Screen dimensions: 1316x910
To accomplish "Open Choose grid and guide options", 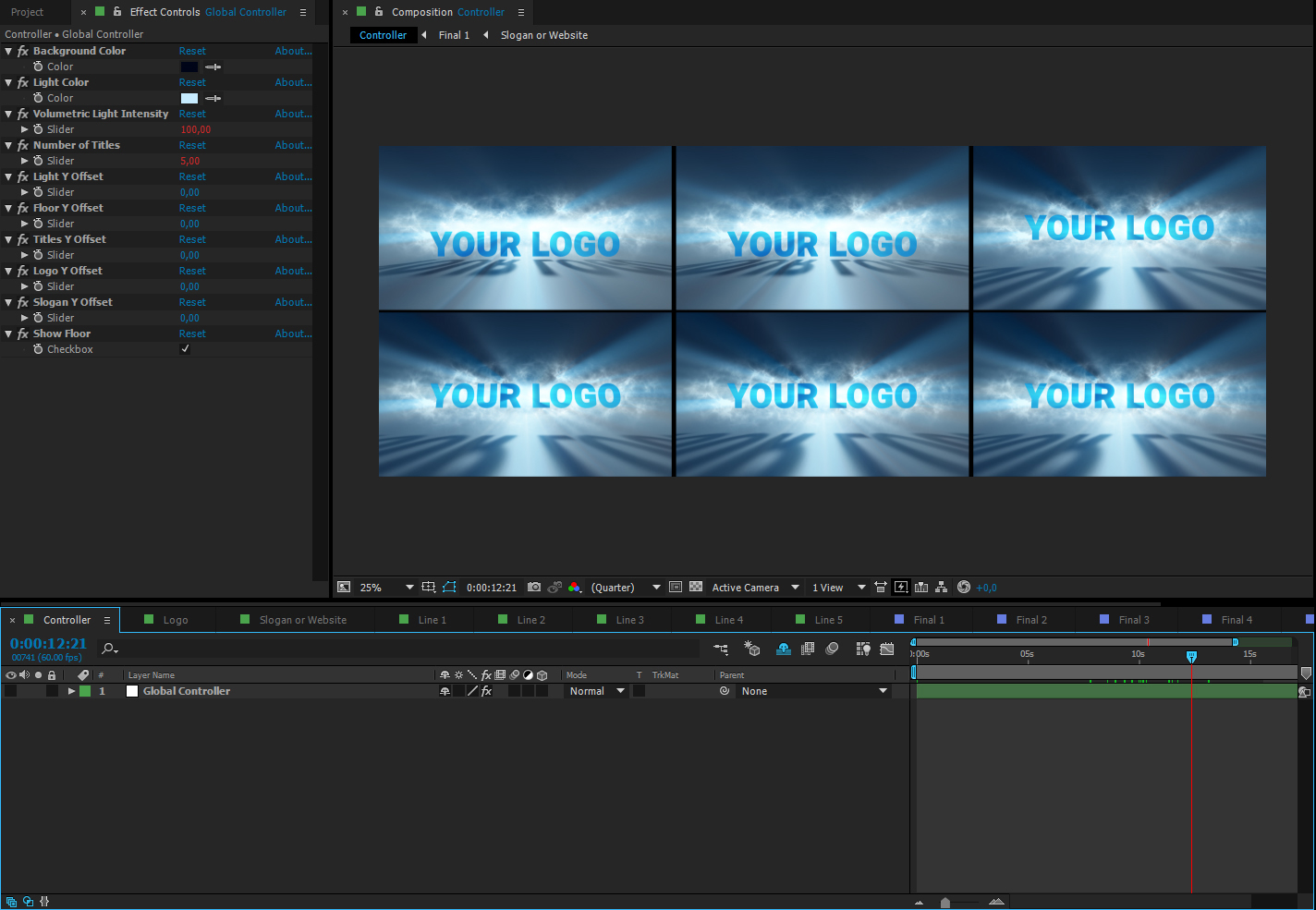I will pyautogui.click(x=429, y=588).
